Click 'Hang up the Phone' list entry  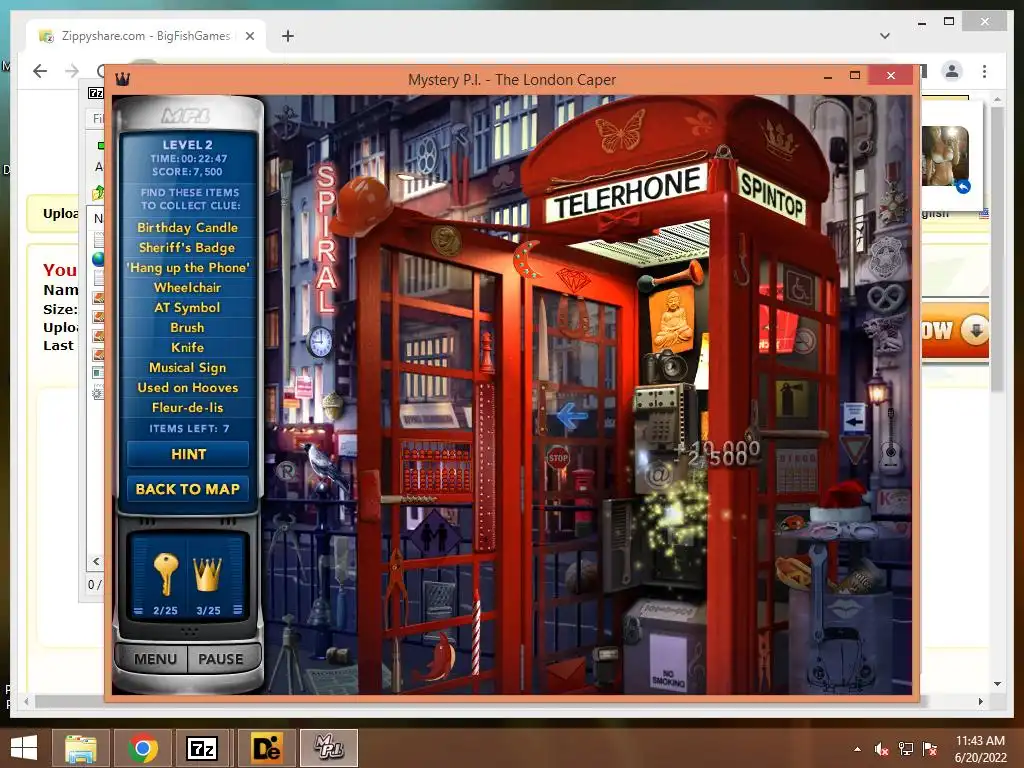(188, 268)
